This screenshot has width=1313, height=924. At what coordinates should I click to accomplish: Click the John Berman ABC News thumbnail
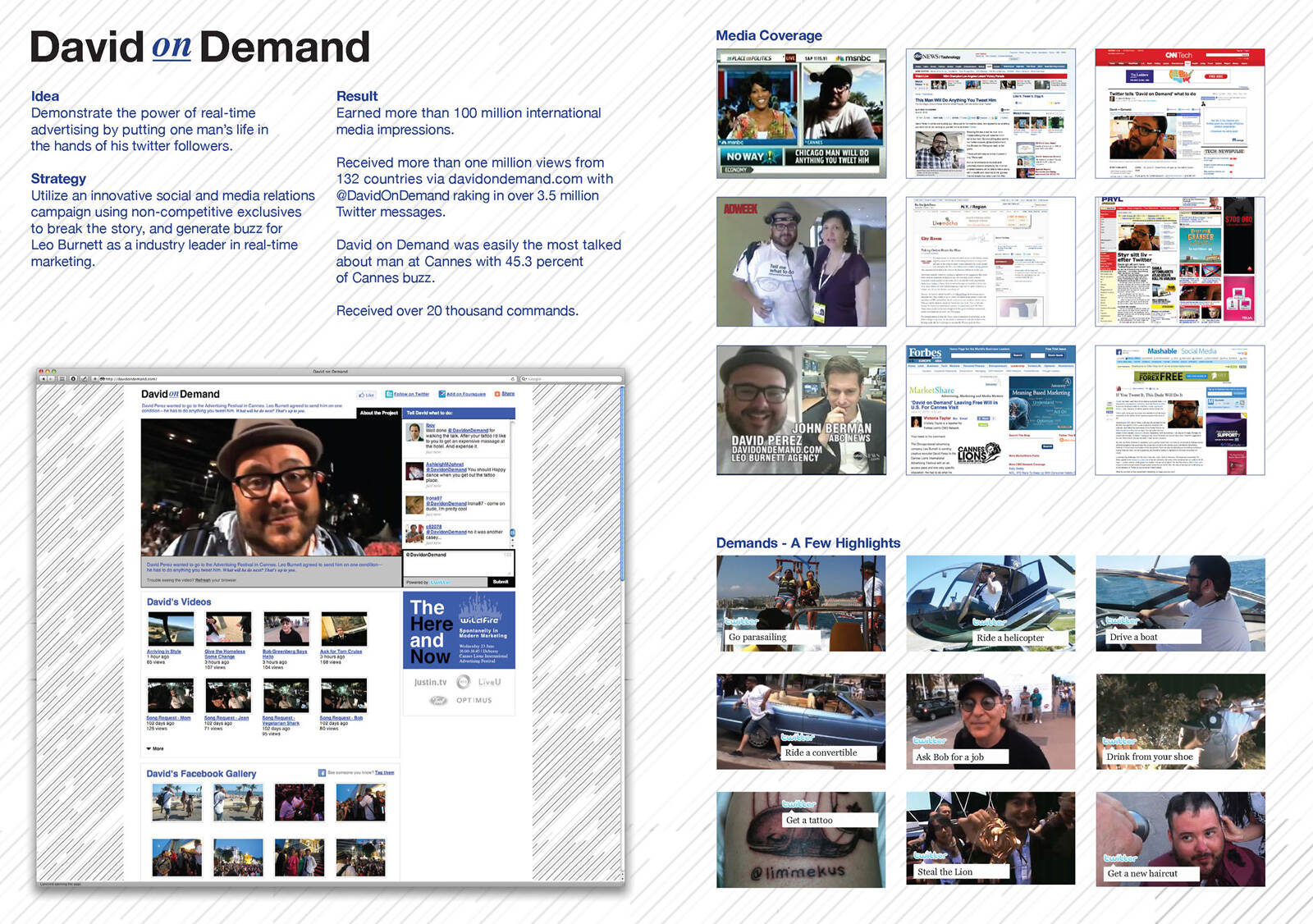point(801,410)
